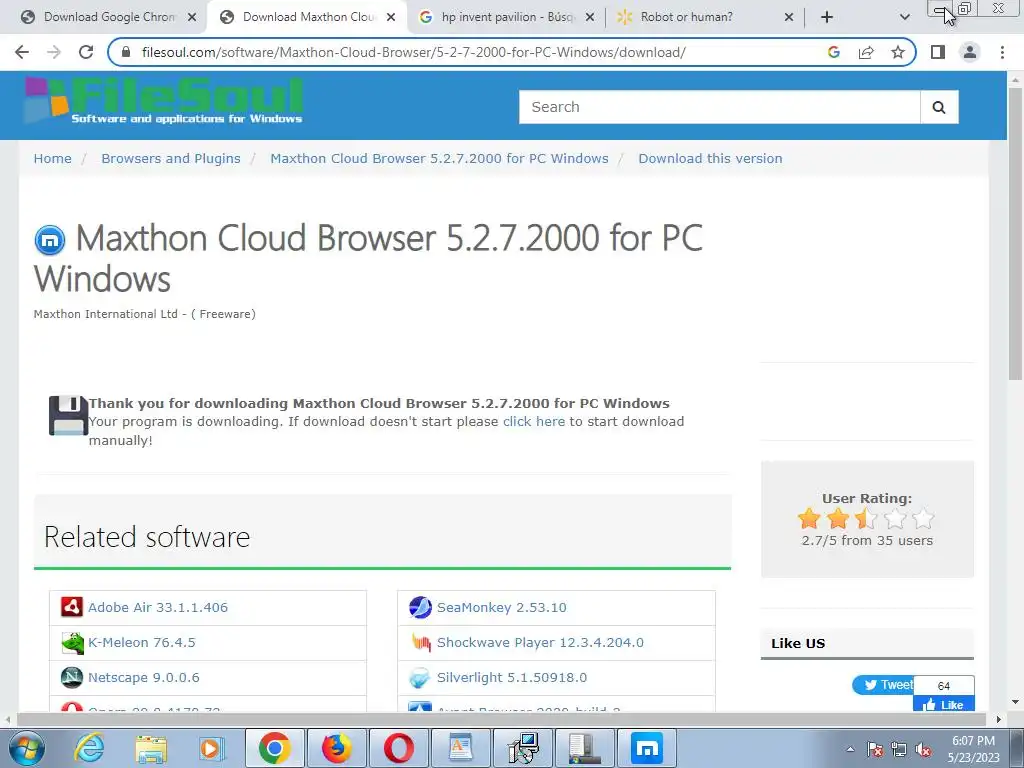Open a new browser tab
The image size is (1024, 768).
pyautogui.click(x=827, y=17)
